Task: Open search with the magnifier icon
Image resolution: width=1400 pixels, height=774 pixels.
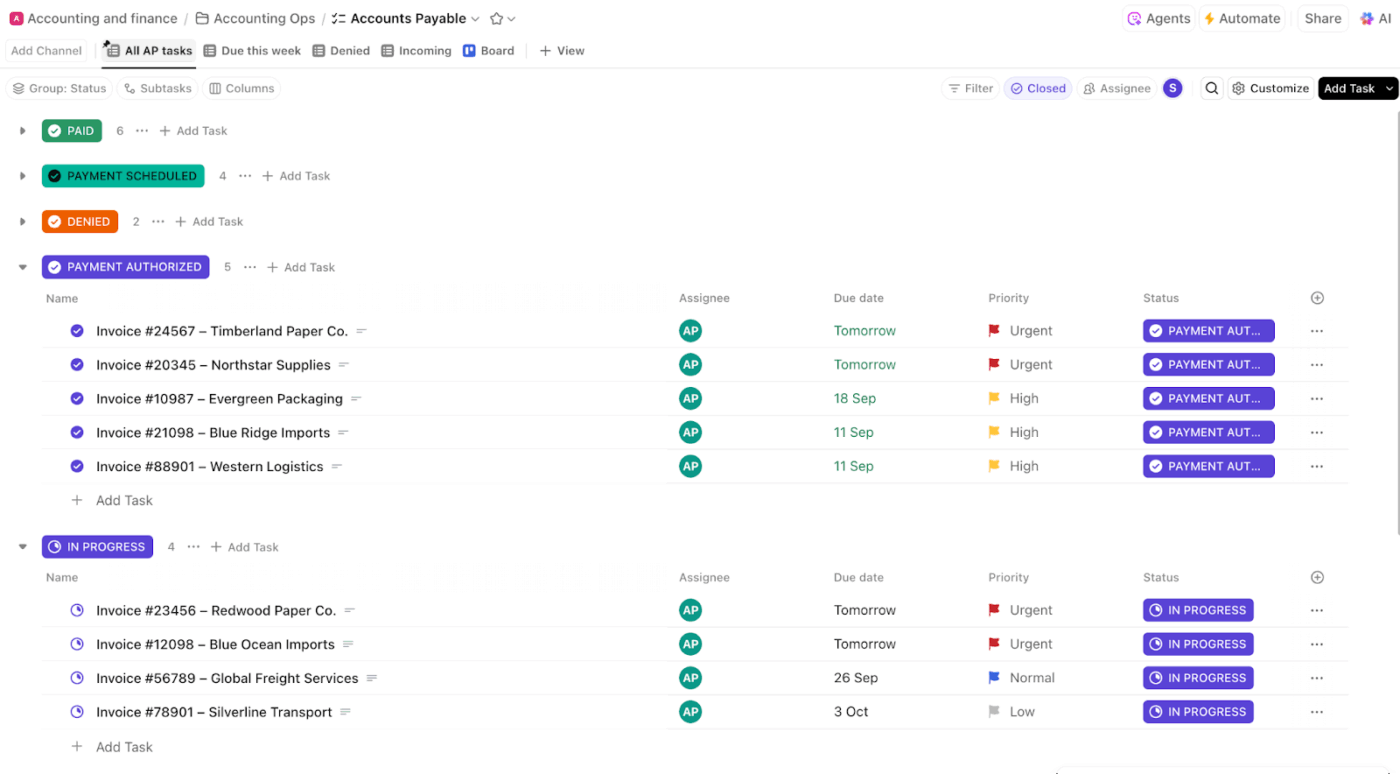Action: coord(1211,88)
